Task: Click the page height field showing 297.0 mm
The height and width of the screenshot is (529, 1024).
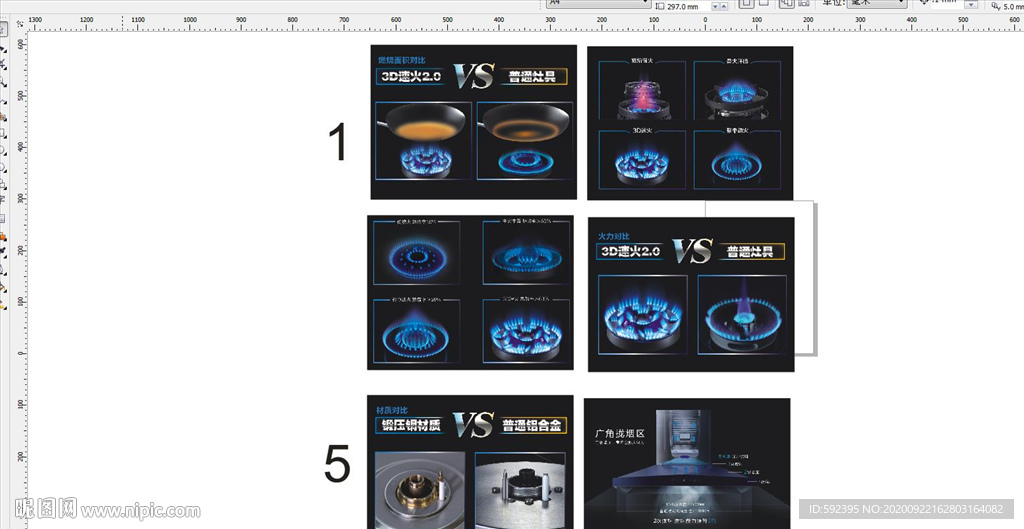Action: click(x=687, y=6)
